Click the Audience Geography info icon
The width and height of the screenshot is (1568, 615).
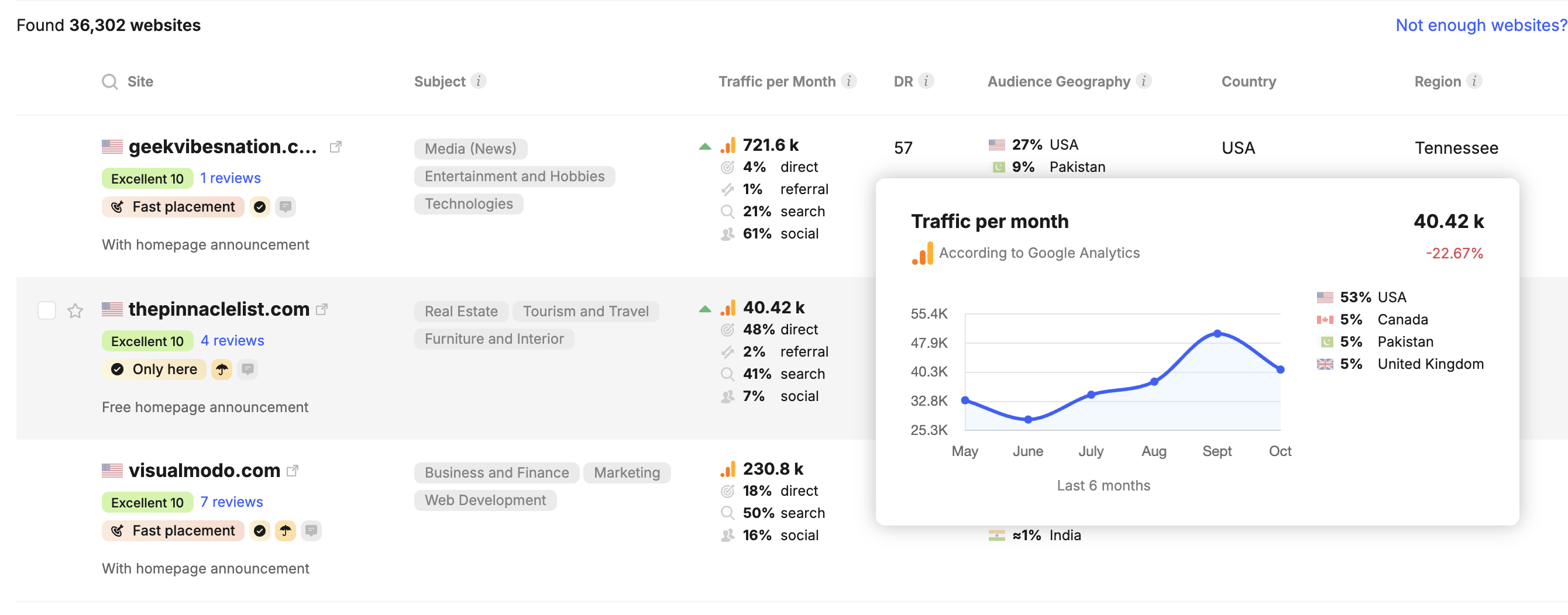click(1144, 81)
